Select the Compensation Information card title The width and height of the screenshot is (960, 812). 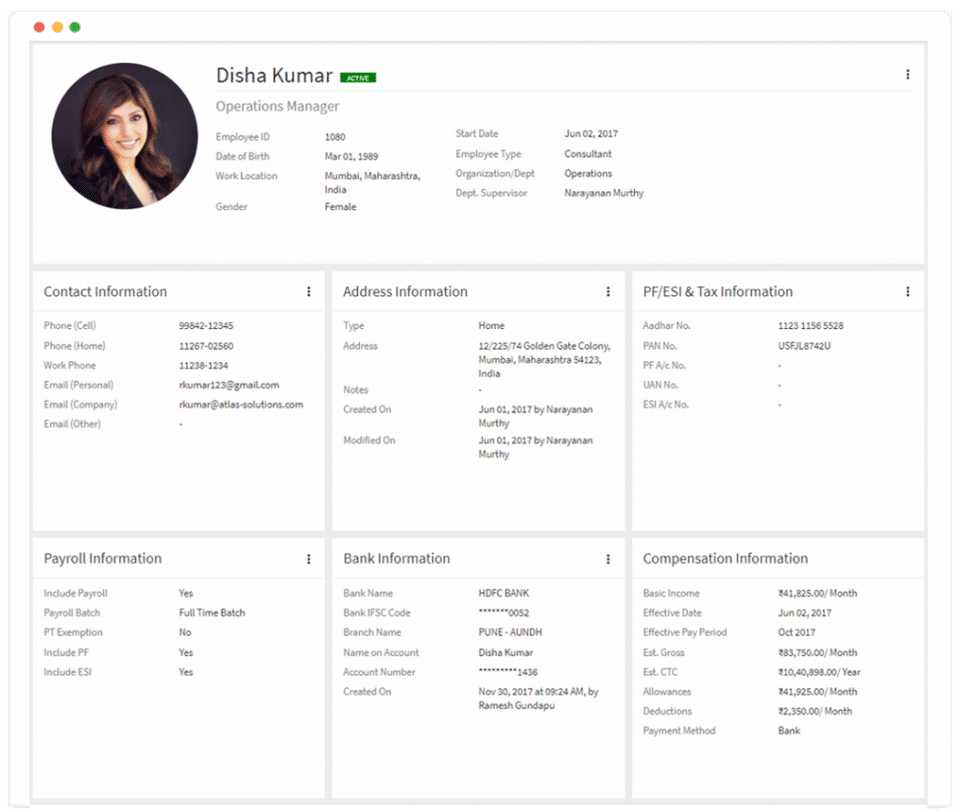click(725, 559)
